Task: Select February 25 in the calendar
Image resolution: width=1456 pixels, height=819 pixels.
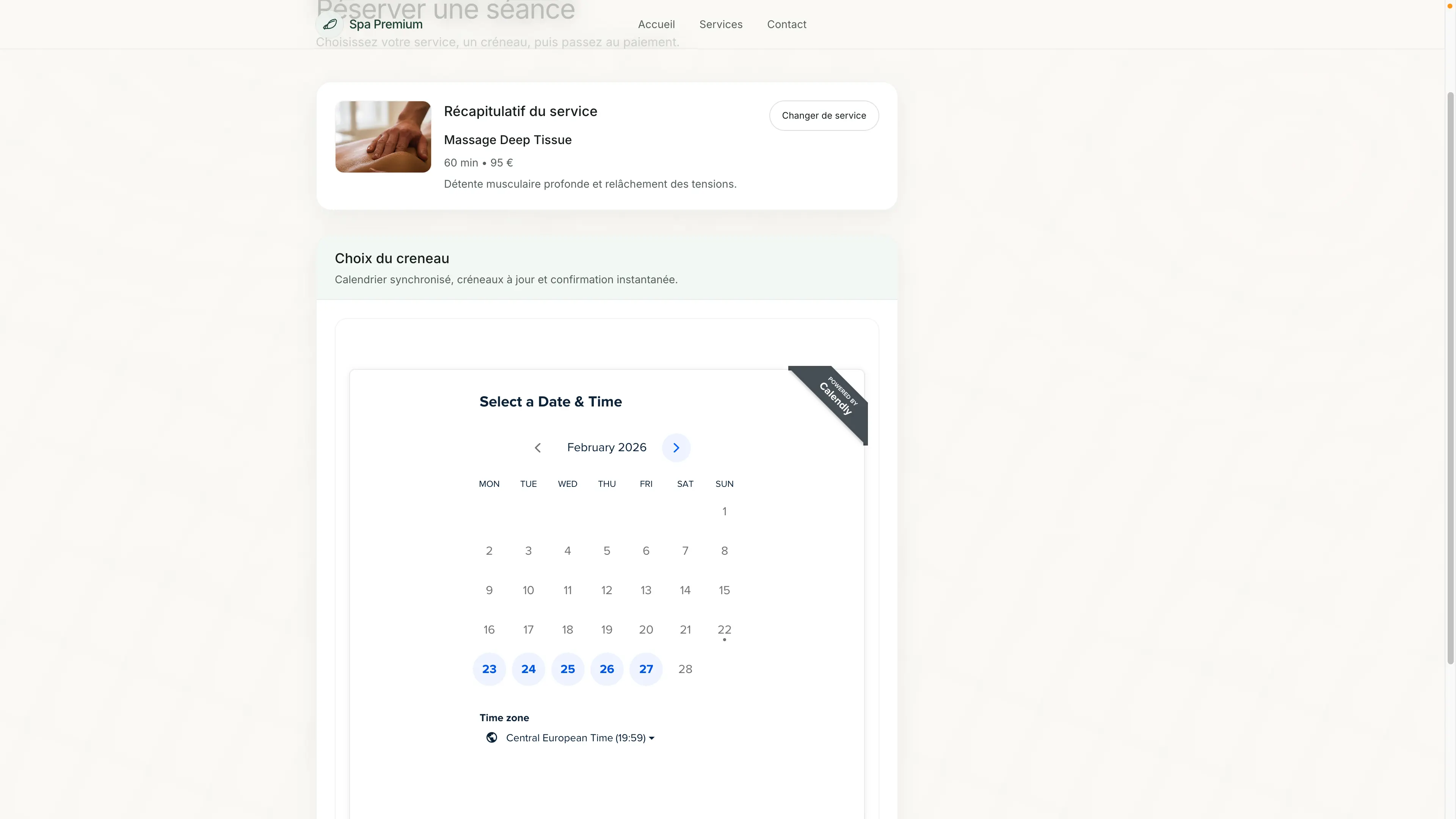Action: pos(568,668)
